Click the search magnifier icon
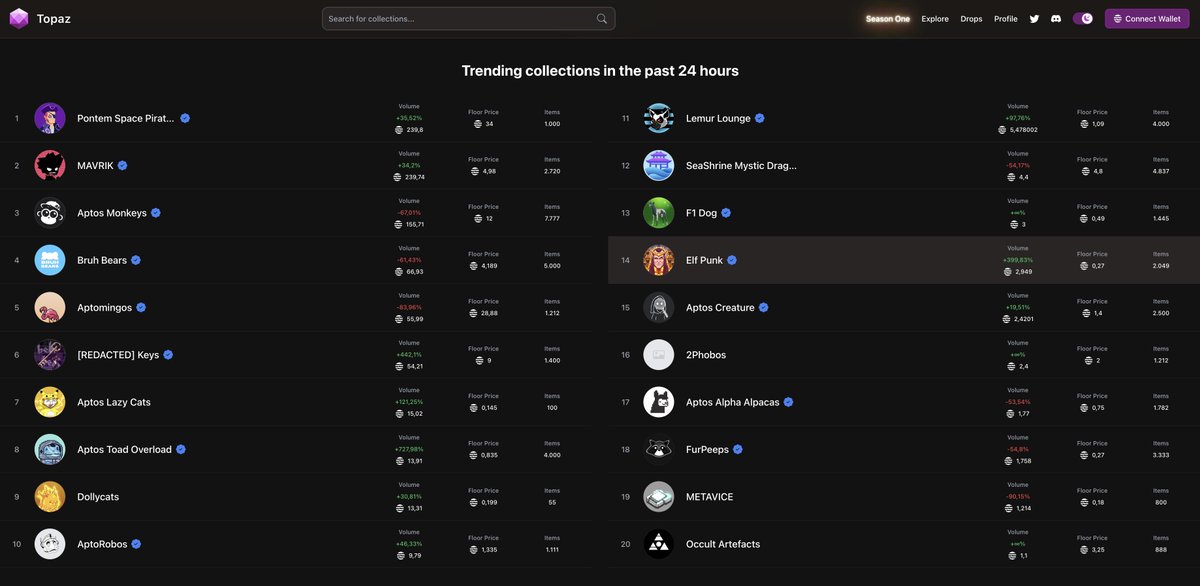 coord(602,18)
